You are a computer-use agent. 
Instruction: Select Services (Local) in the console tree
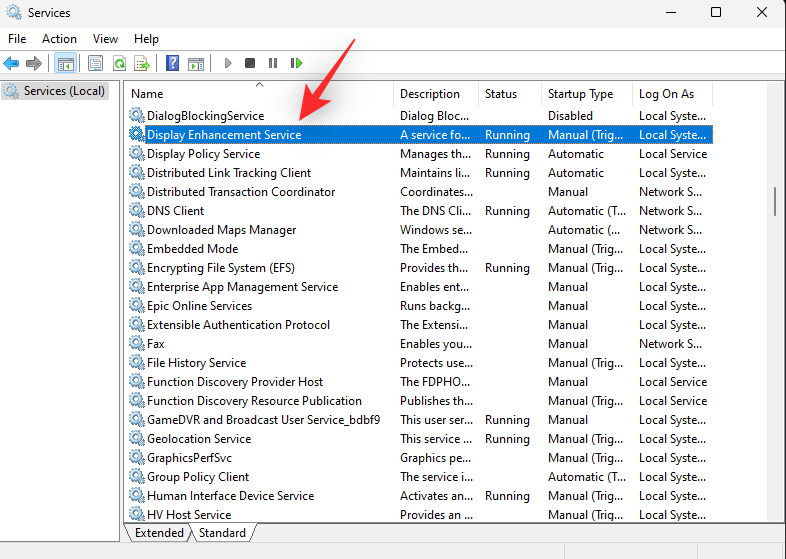pos(64,91)
